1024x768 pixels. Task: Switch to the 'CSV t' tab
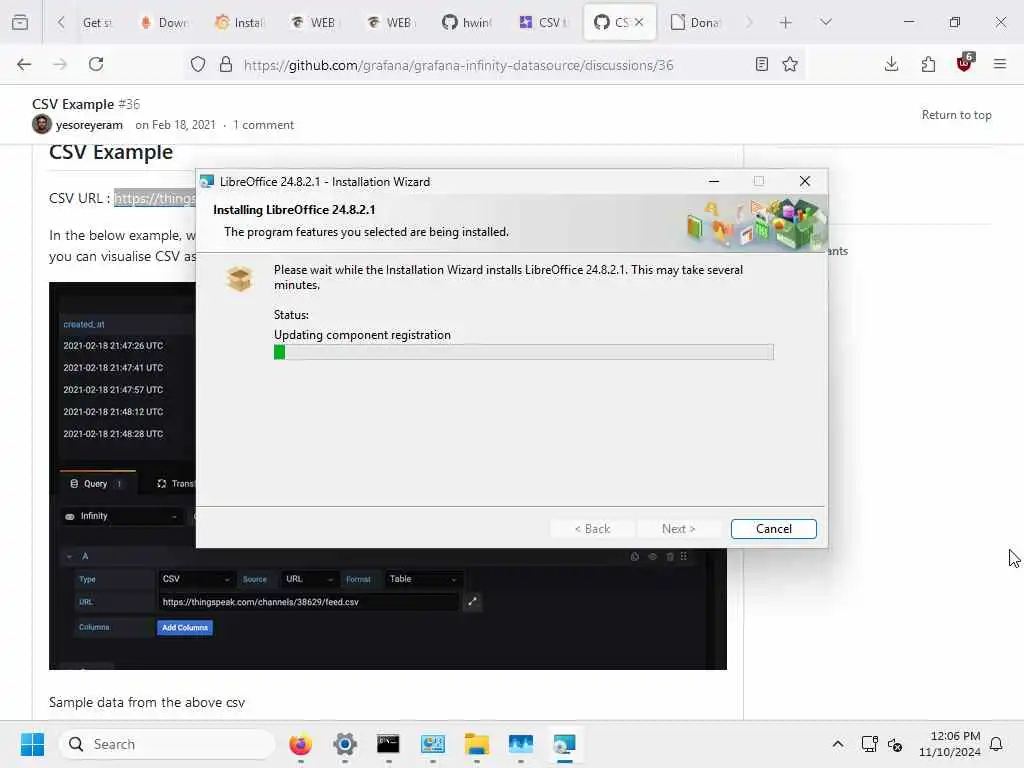coord(543,22)
